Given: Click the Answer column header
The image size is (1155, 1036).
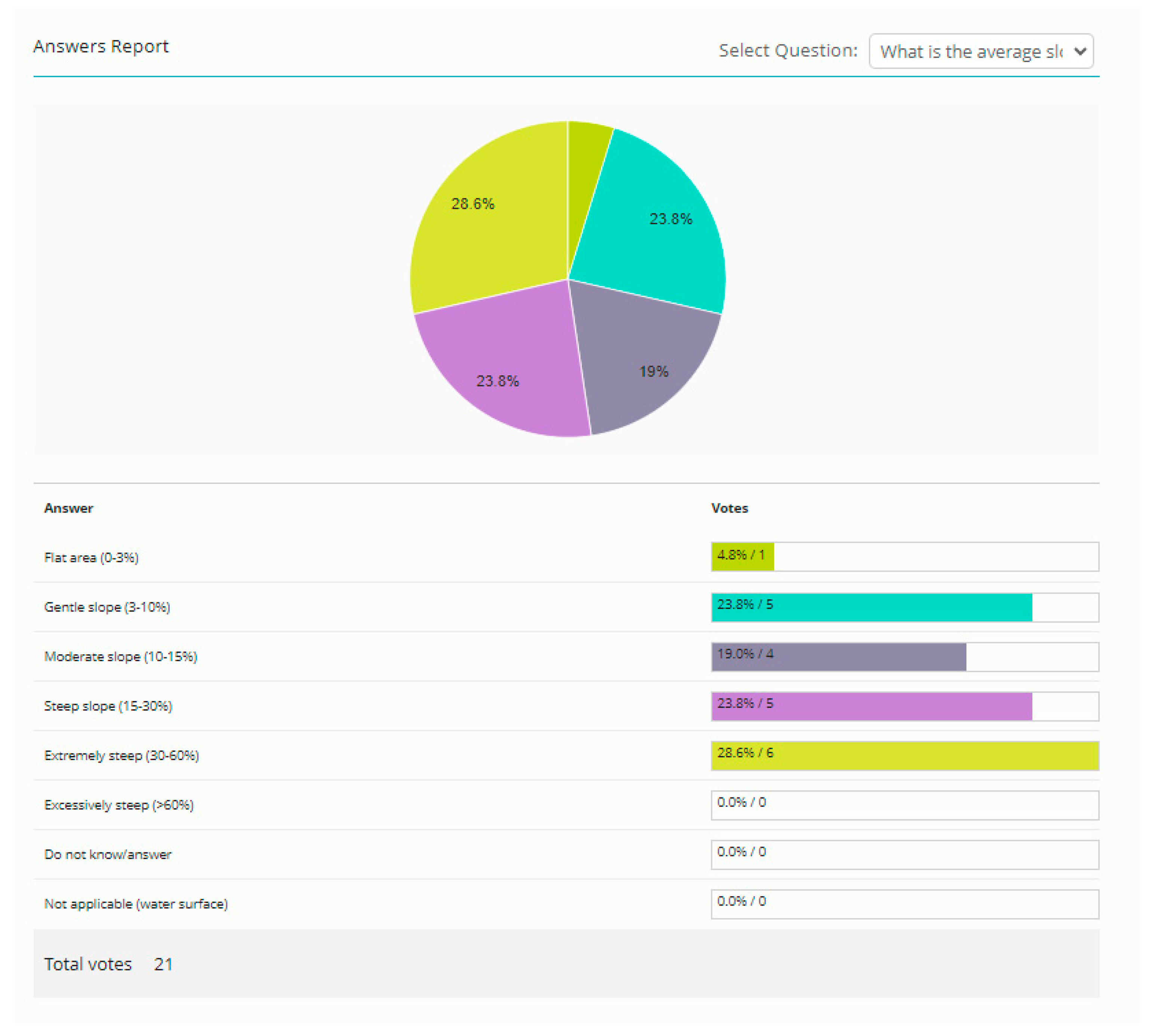Looking at the screenshot, I should 68,508.
